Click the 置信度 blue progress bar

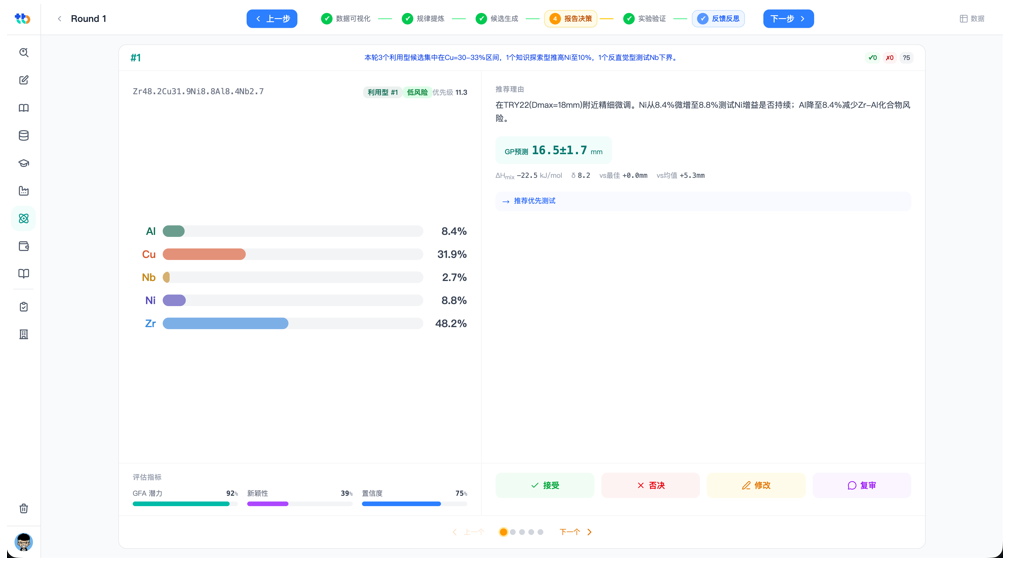click(415, 504)
